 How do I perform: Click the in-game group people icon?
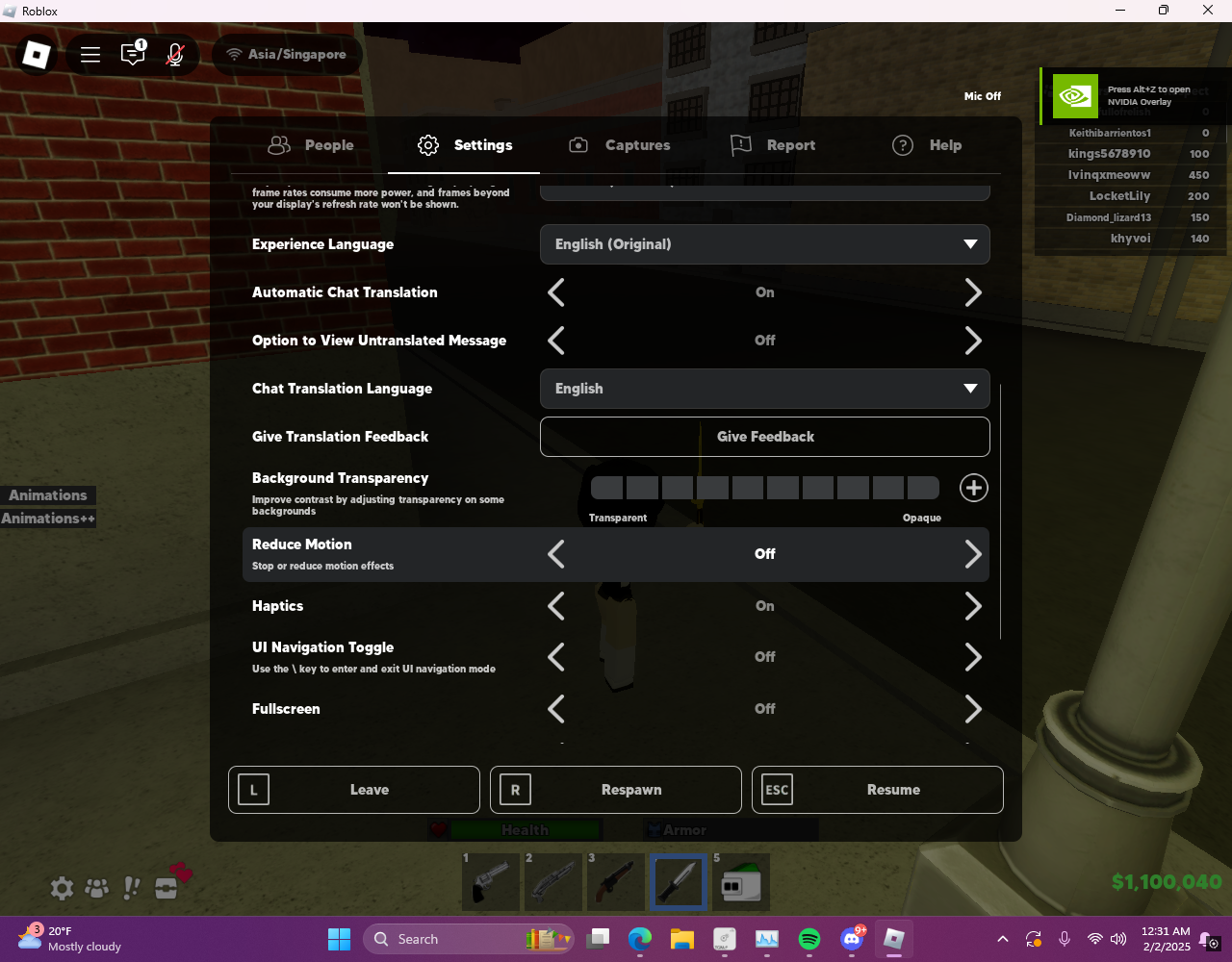point(96,888)
